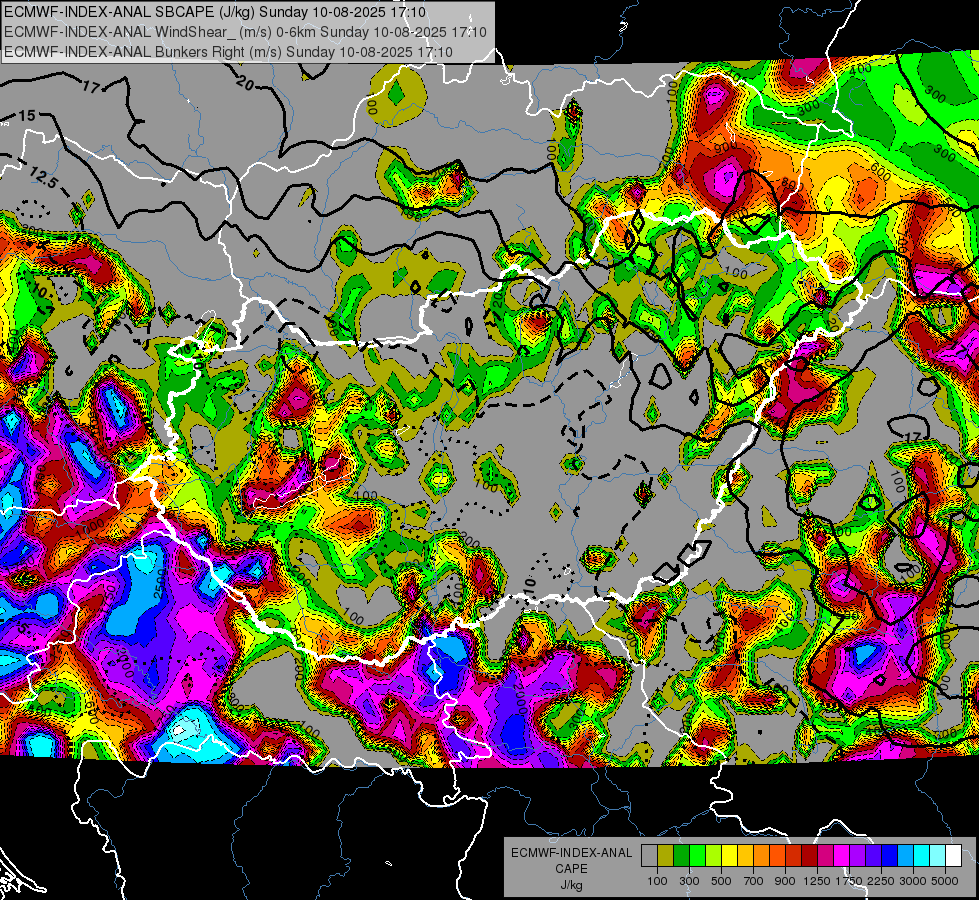Select the bright green legend swatch
The height and width of the screenshot is (900, 979).
tap(697, 856)
